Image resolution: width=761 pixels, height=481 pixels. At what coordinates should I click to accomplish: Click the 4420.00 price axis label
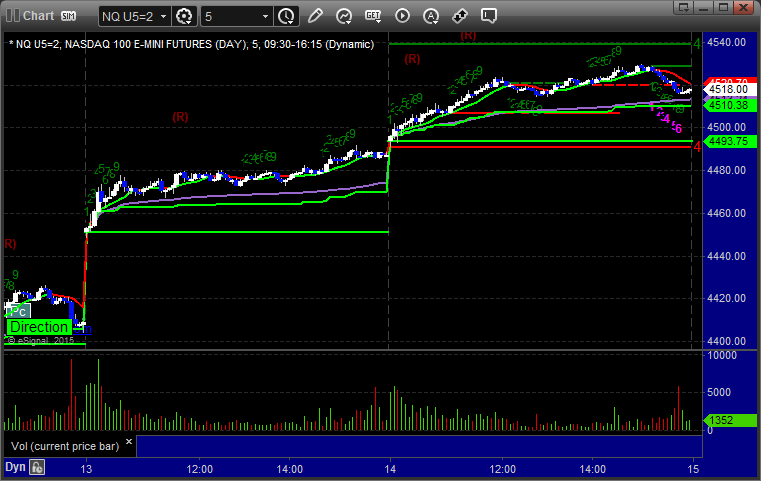[x=727, y=299]
